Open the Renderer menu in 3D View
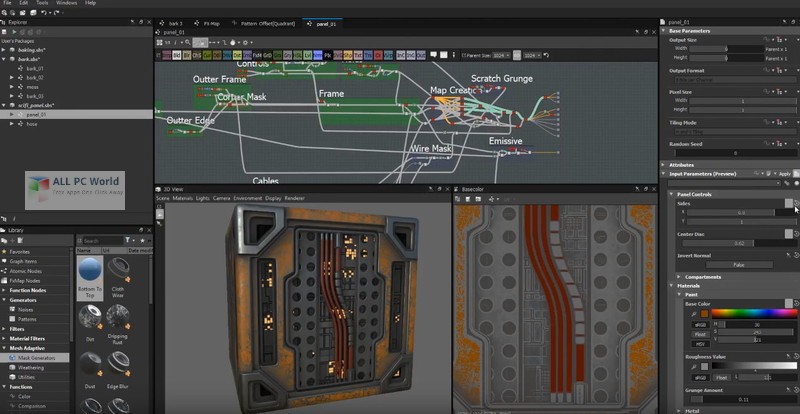 click(x=294, y=198)
